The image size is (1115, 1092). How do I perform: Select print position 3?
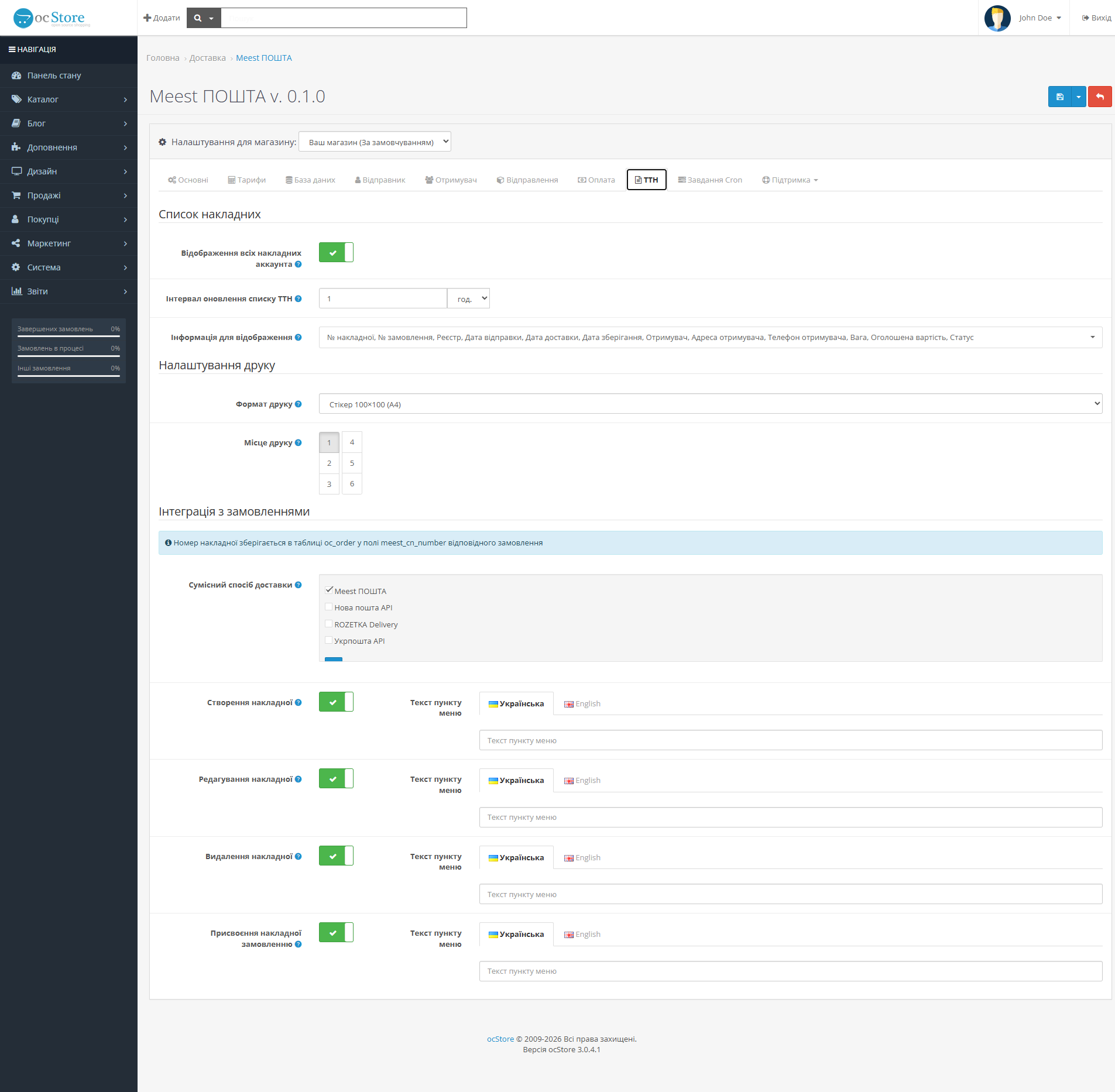pos(329,484)
